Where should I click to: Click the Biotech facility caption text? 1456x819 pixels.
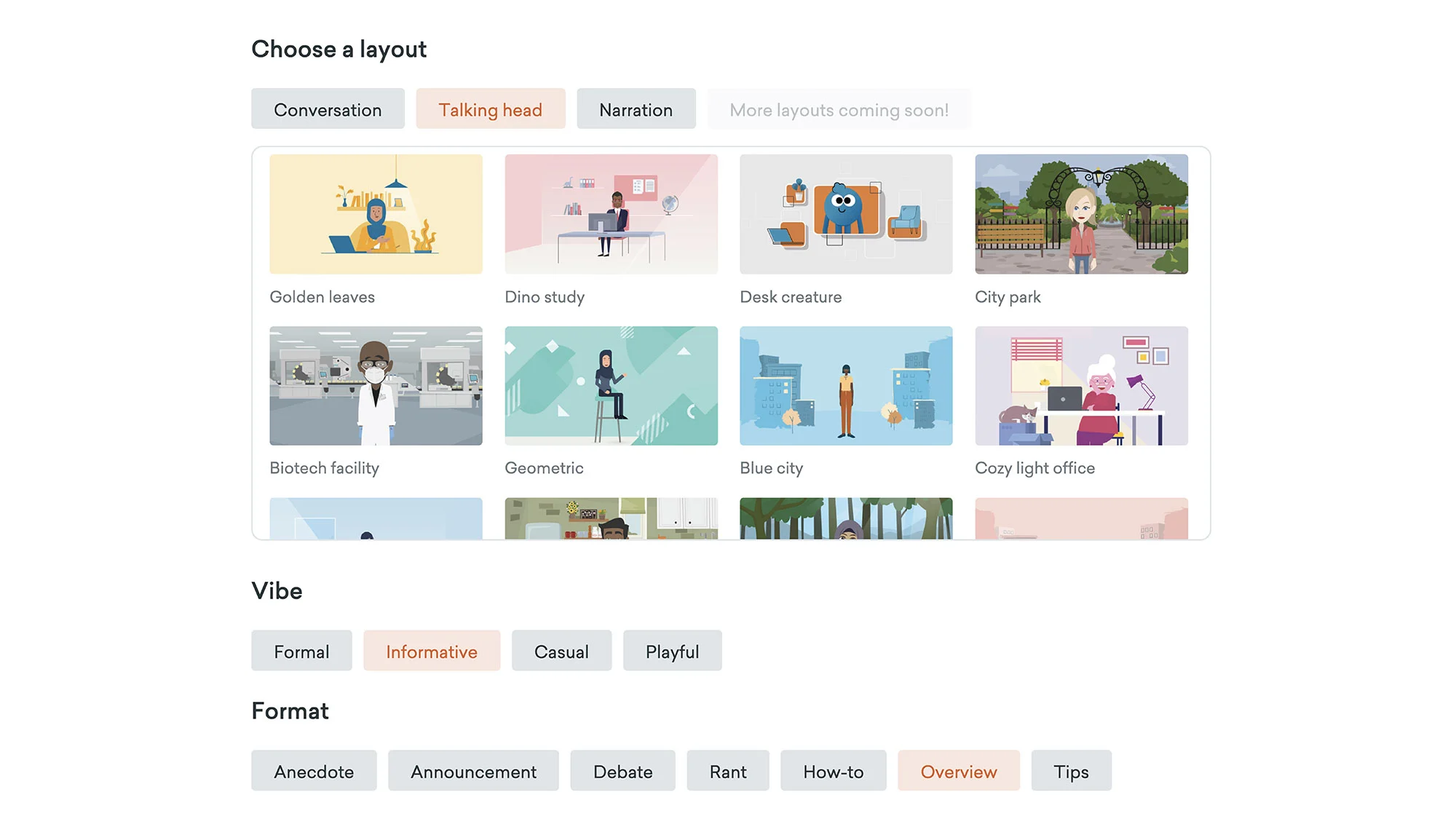(324, 468)
